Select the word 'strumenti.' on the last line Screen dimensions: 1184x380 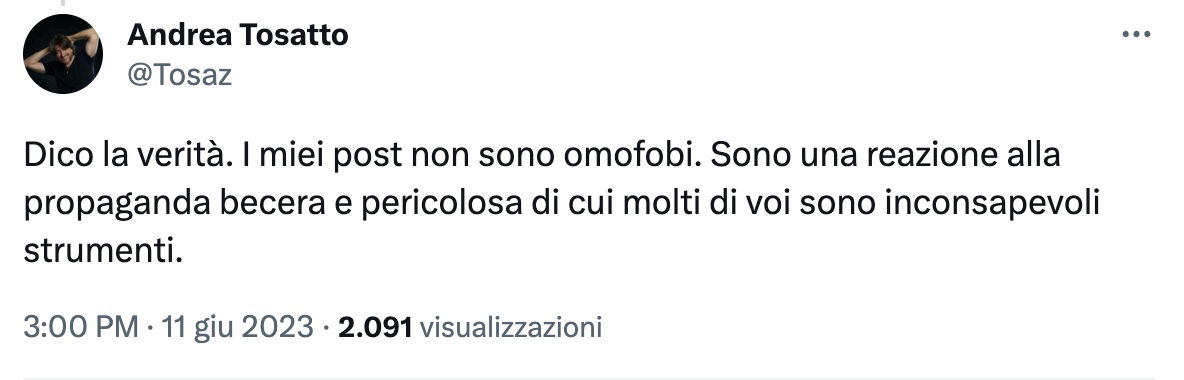coord(103,252)
